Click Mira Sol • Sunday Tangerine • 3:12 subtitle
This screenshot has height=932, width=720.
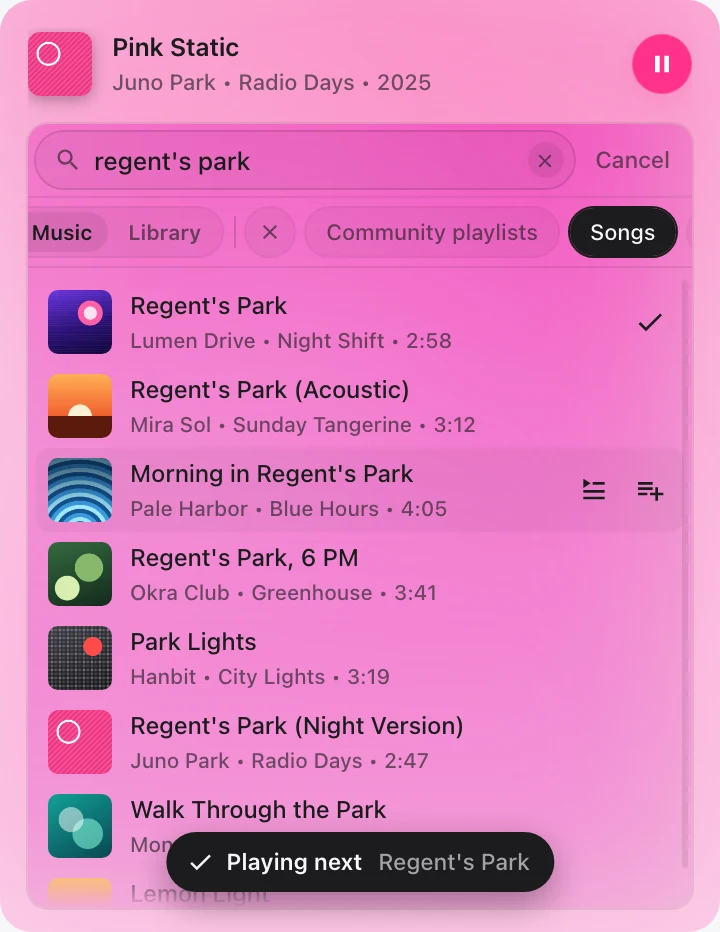point(303,424)
